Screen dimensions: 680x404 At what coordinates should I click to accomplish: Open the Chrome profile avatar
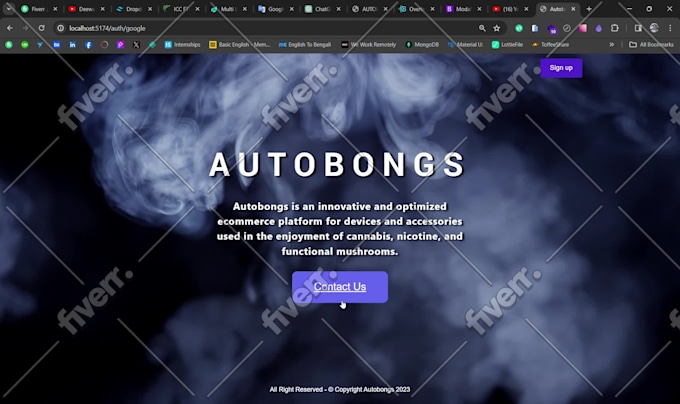pyautogui.click(x=654, y=28)
